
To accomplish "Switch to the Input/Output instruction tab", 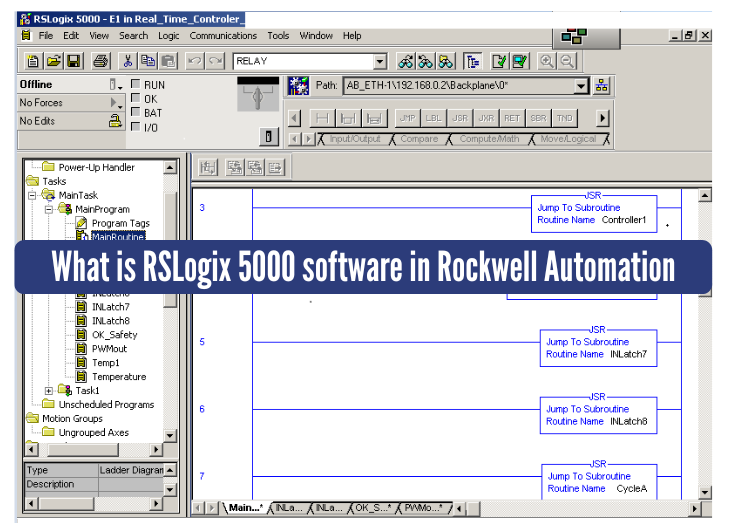I will click(x=355, y=139).
